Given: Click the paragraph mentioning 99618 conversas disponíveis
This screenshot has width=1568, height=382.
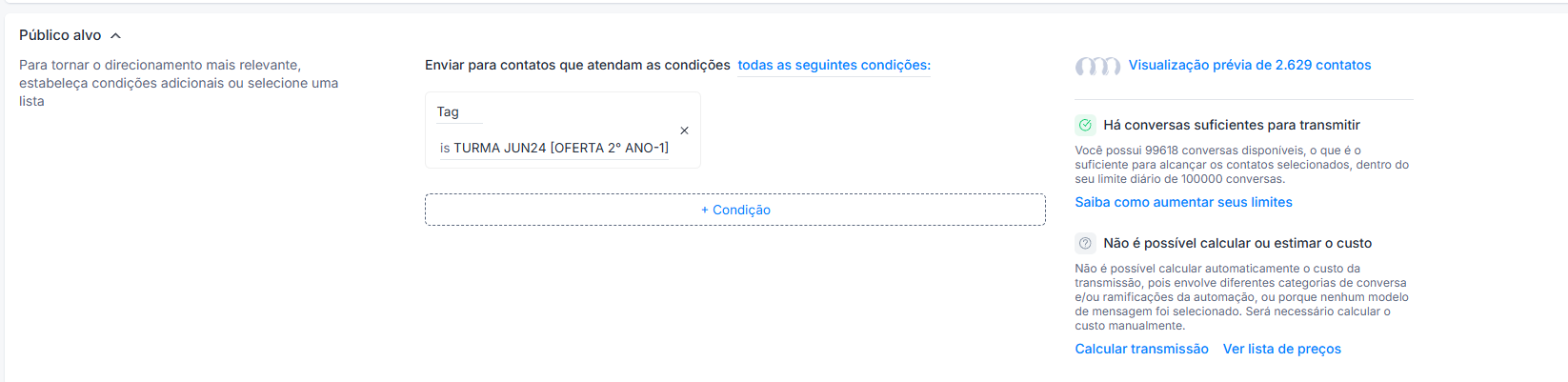Looking at the screenshot, I should 1242,165.
